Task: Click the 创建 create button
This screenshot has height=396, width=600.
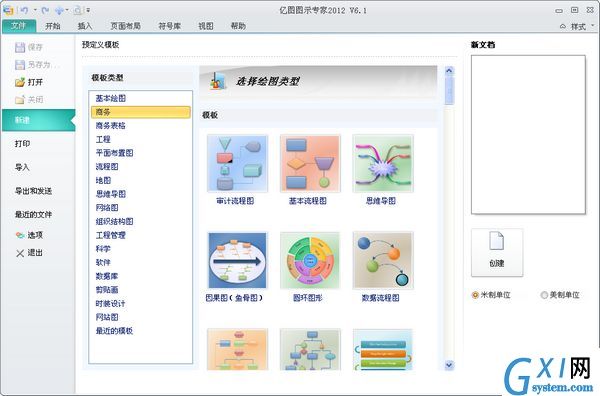Action: click(497, 253)
